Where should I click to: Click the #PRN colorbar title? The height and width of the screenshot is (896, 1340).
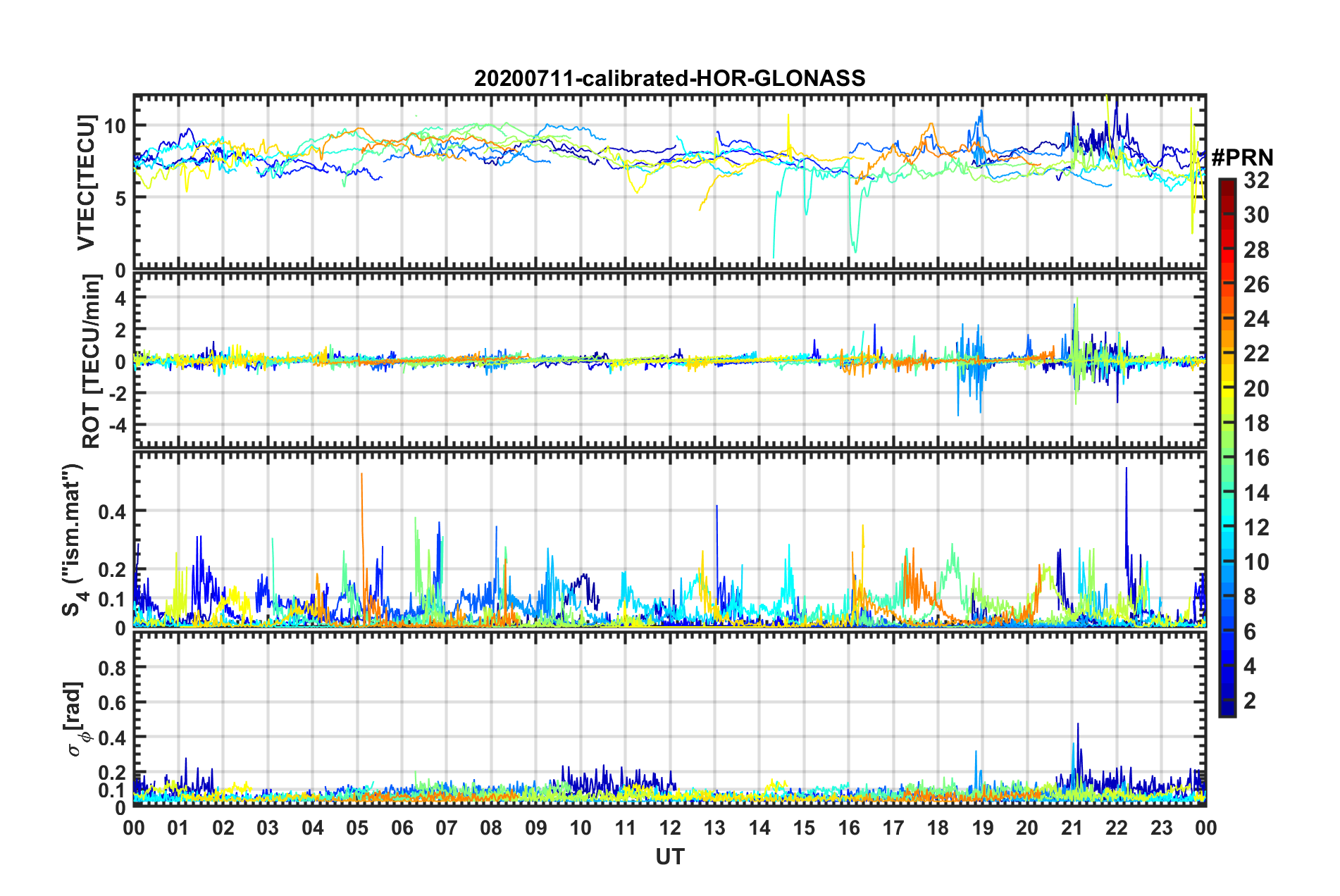click(x=1242, y=158)
